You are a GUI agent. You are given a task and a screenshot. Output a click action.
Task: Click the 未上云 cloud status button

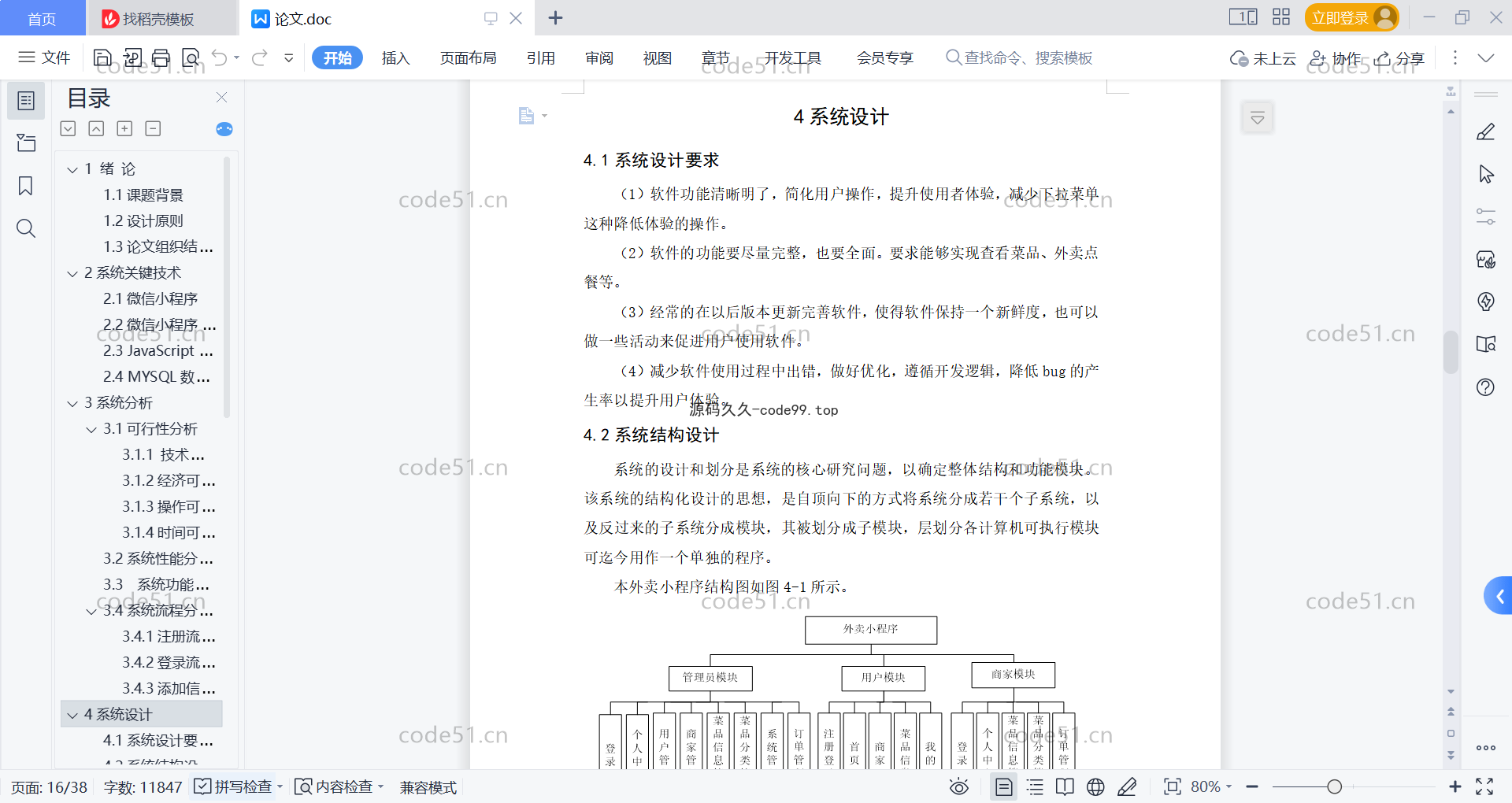pos(1263,57)
